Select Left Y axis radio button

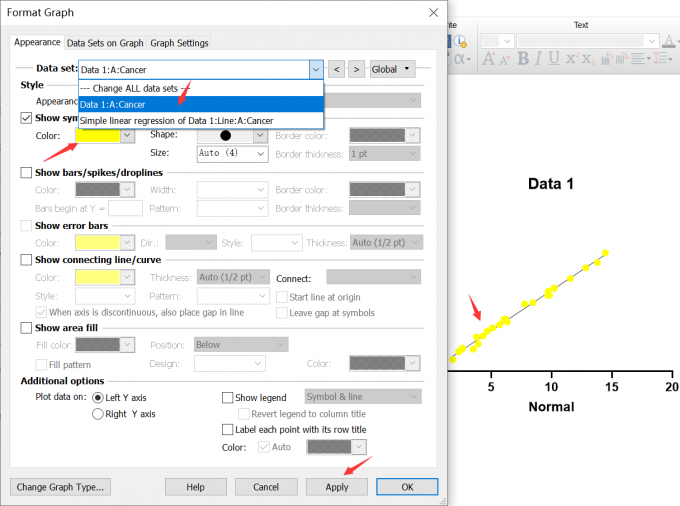coord(98,398)
